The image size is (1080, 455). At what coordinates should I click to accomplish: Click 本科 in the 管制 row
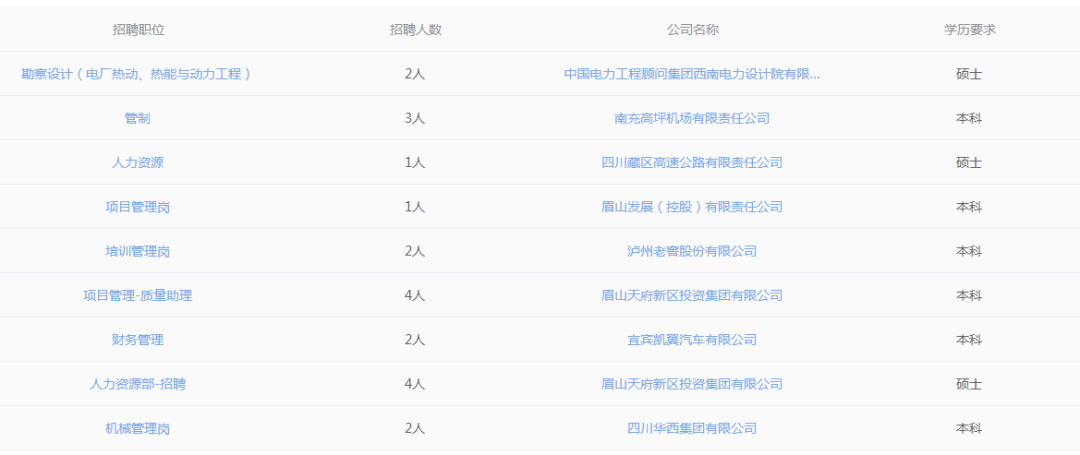point(969,118)
